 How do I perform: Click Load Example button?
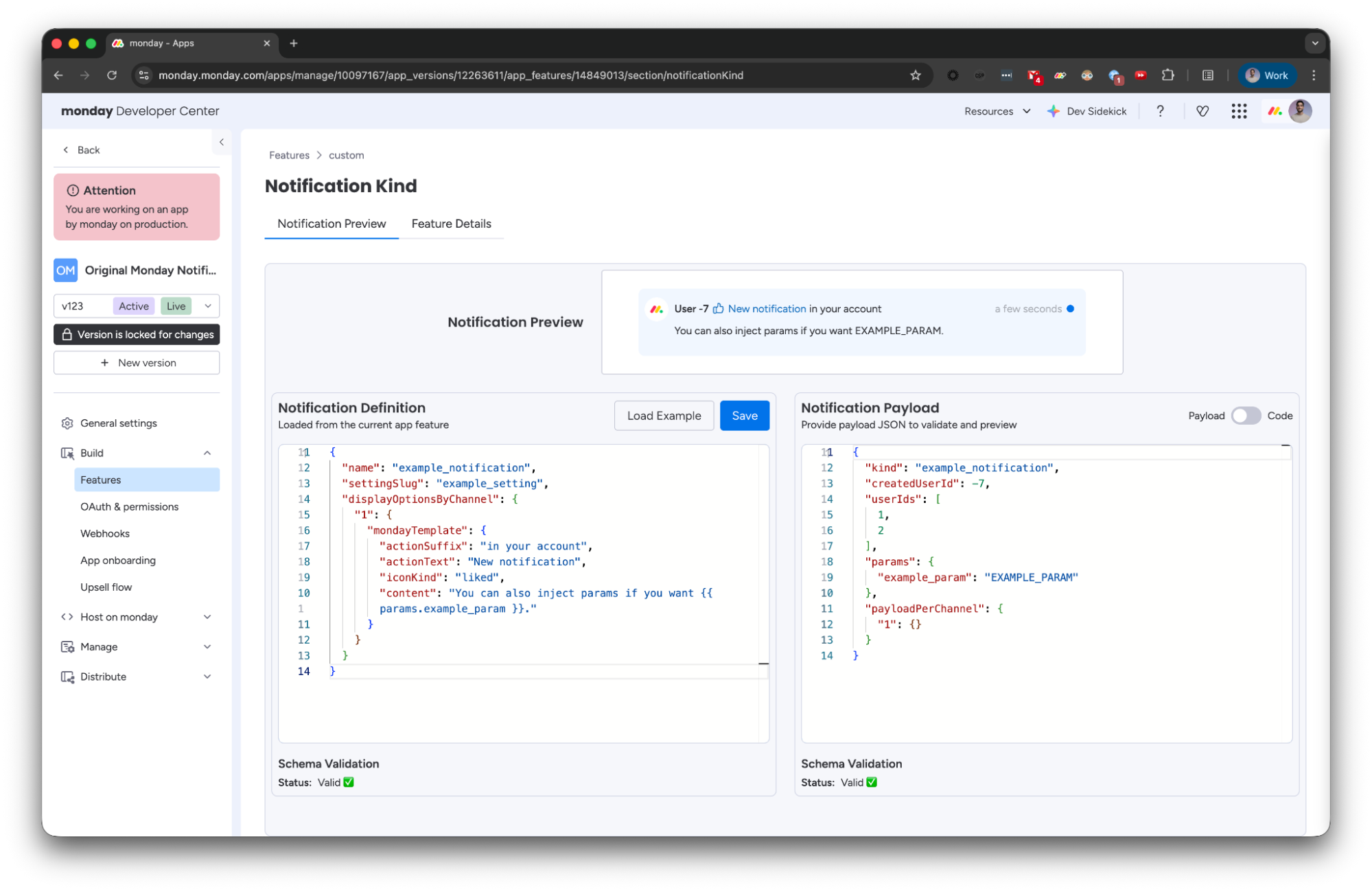tap(664, 416)
